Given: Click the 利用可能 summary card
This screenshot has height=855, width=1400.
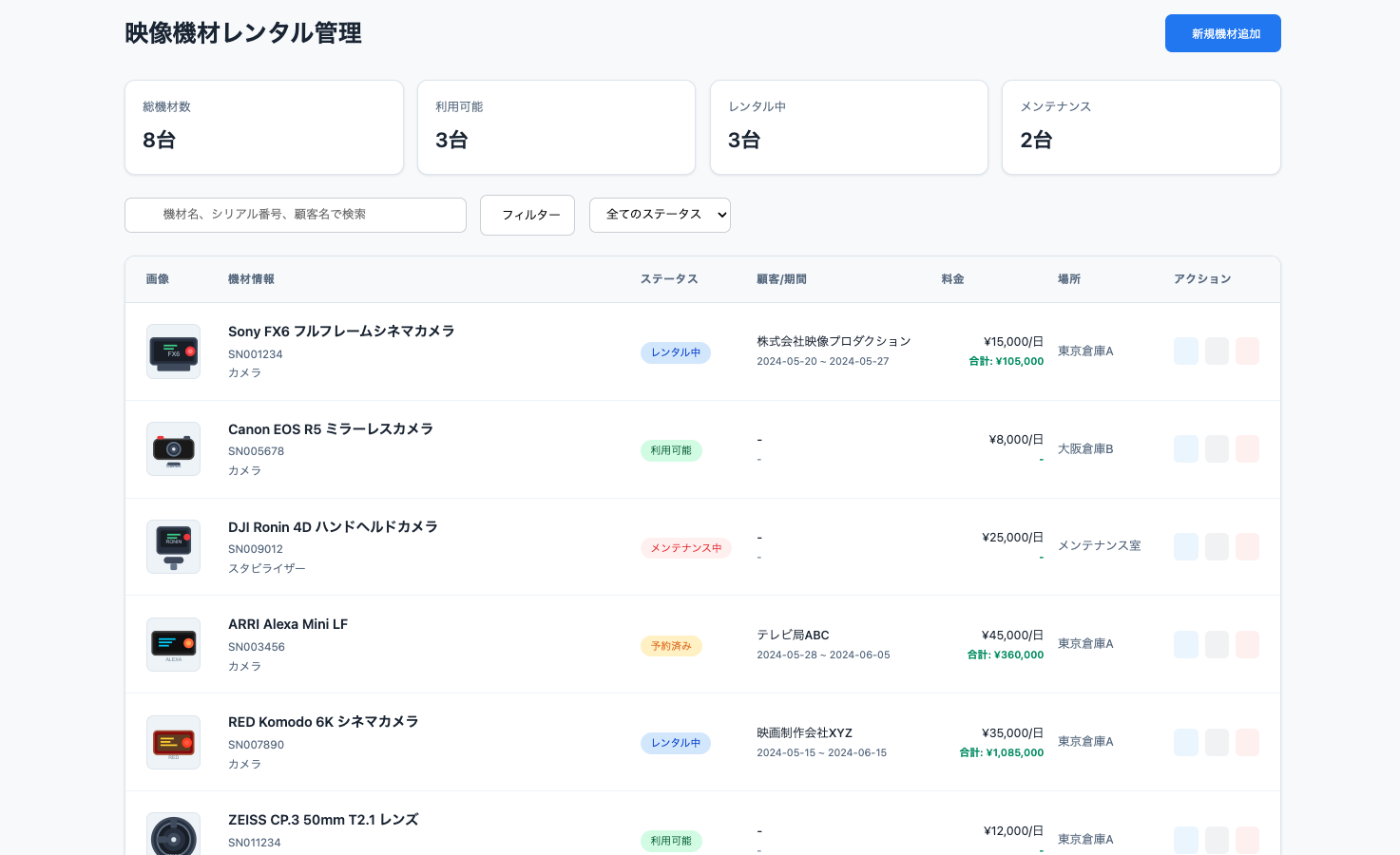Looking at the screenshot, I should pyautogui.click(x=556, y=127).
